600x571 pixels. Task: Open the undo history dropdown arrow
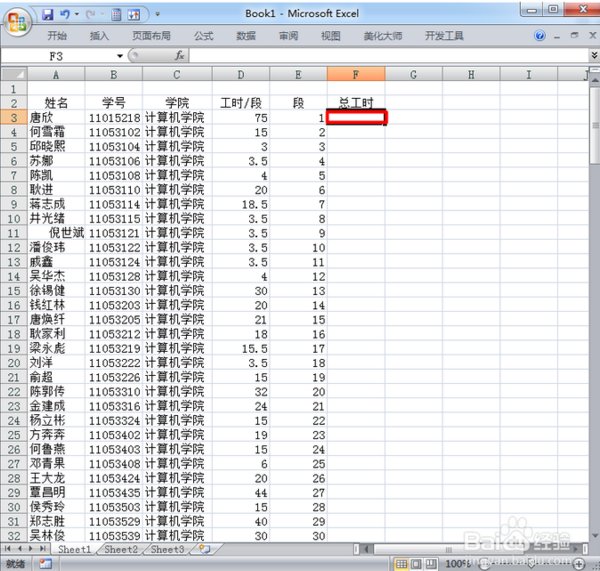(77, 15)
